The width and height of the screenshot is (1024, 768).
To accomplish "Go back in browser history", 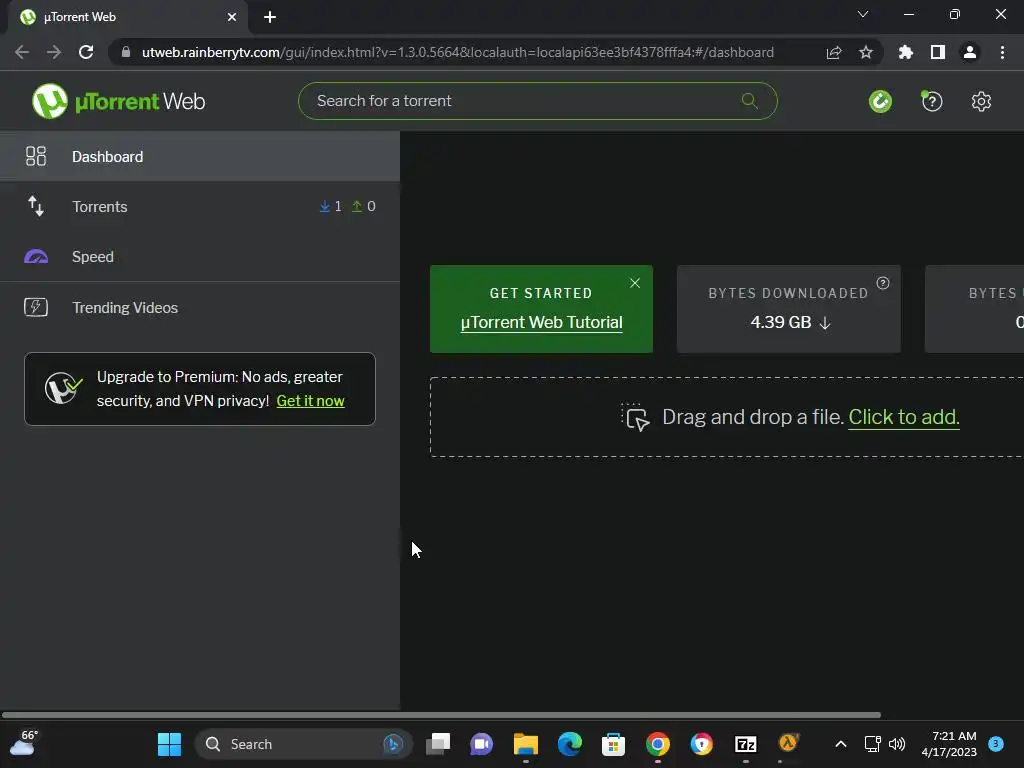I will pyautogui.click(x=22, y=52).
